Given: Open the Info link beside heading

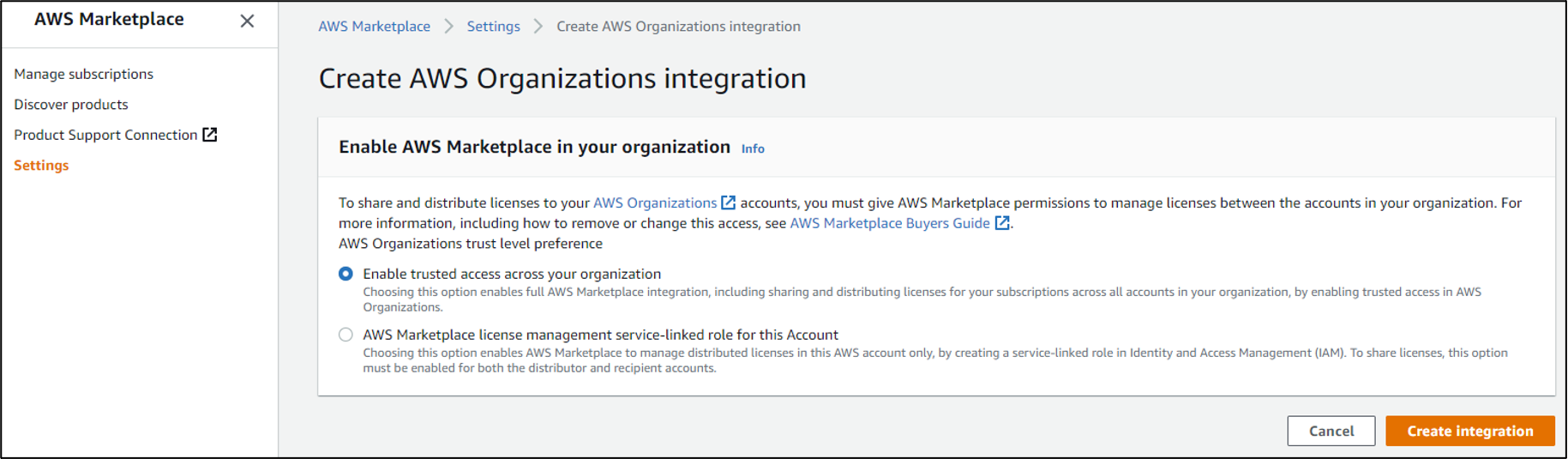Looking at the screenshot, I should (753, 148).
